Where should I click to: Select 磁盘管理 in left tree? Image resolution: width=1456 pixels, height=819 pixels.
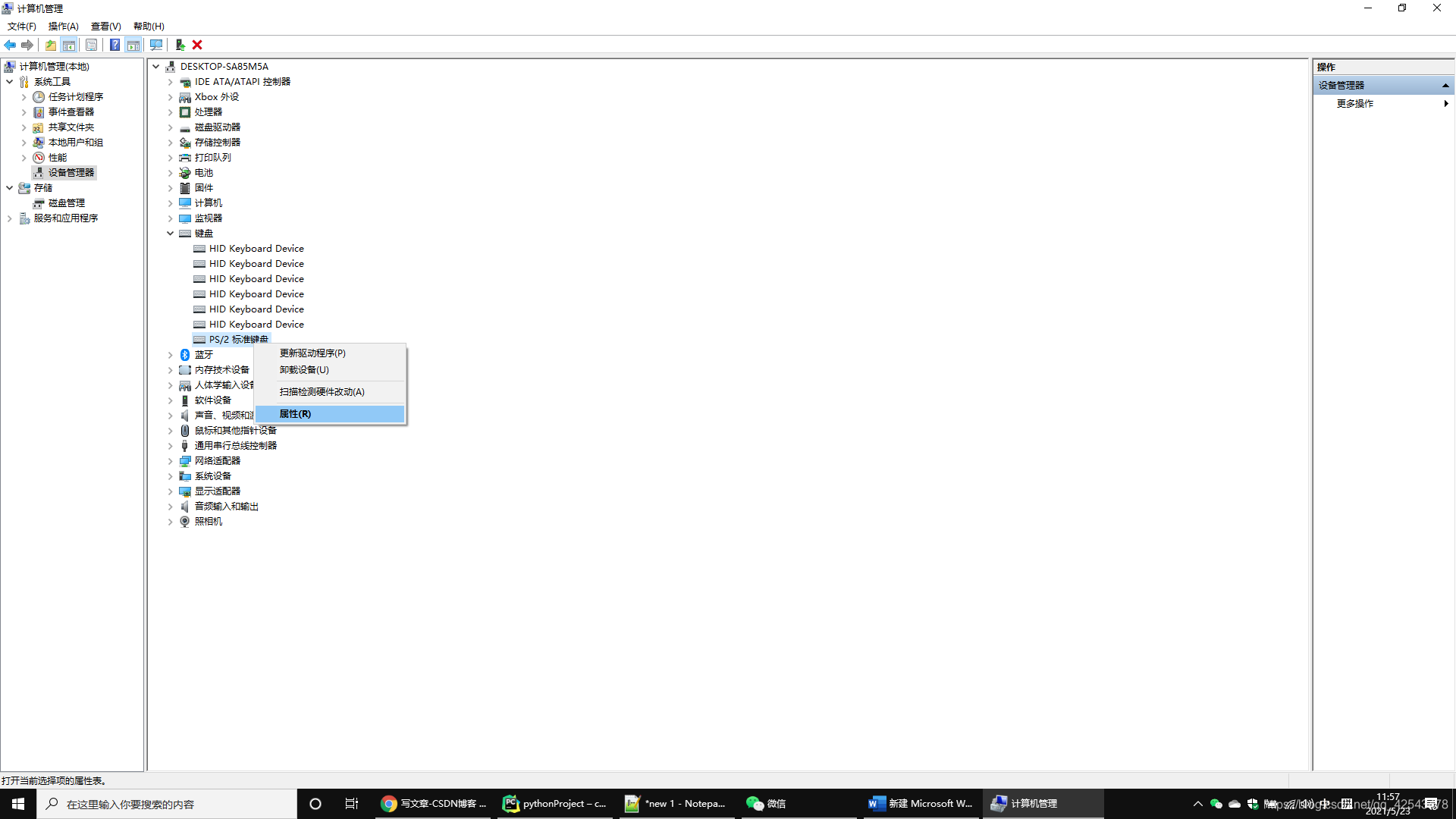(66, 203)
